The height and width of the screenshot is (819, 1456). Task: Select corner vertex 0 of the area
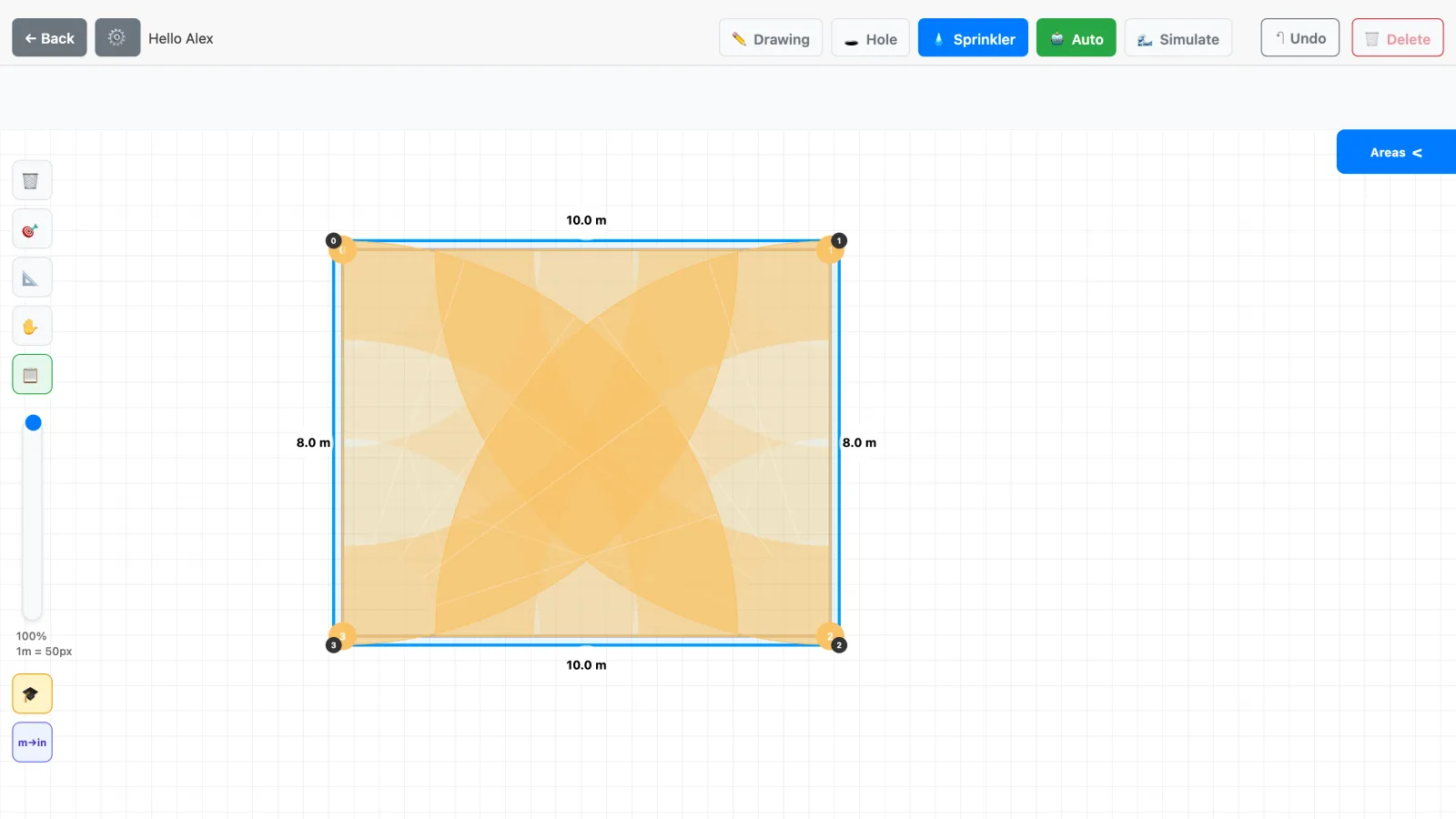tap(333, 241)
